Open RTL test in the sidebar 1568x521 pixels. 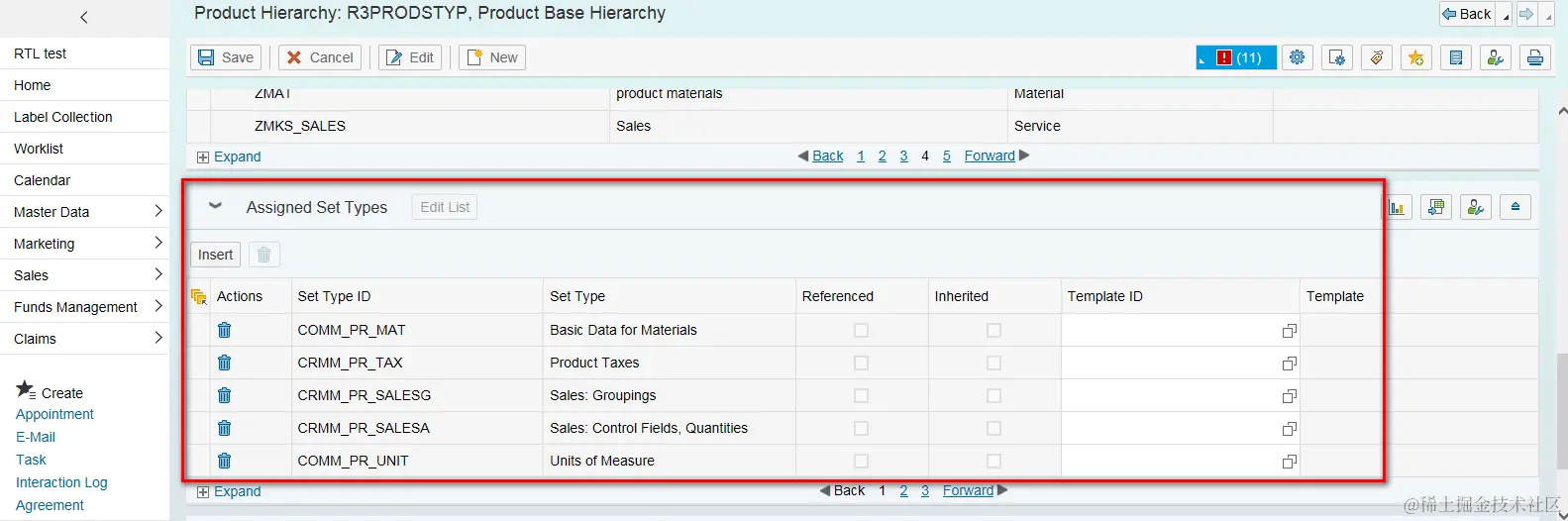(x=41, y=53)
